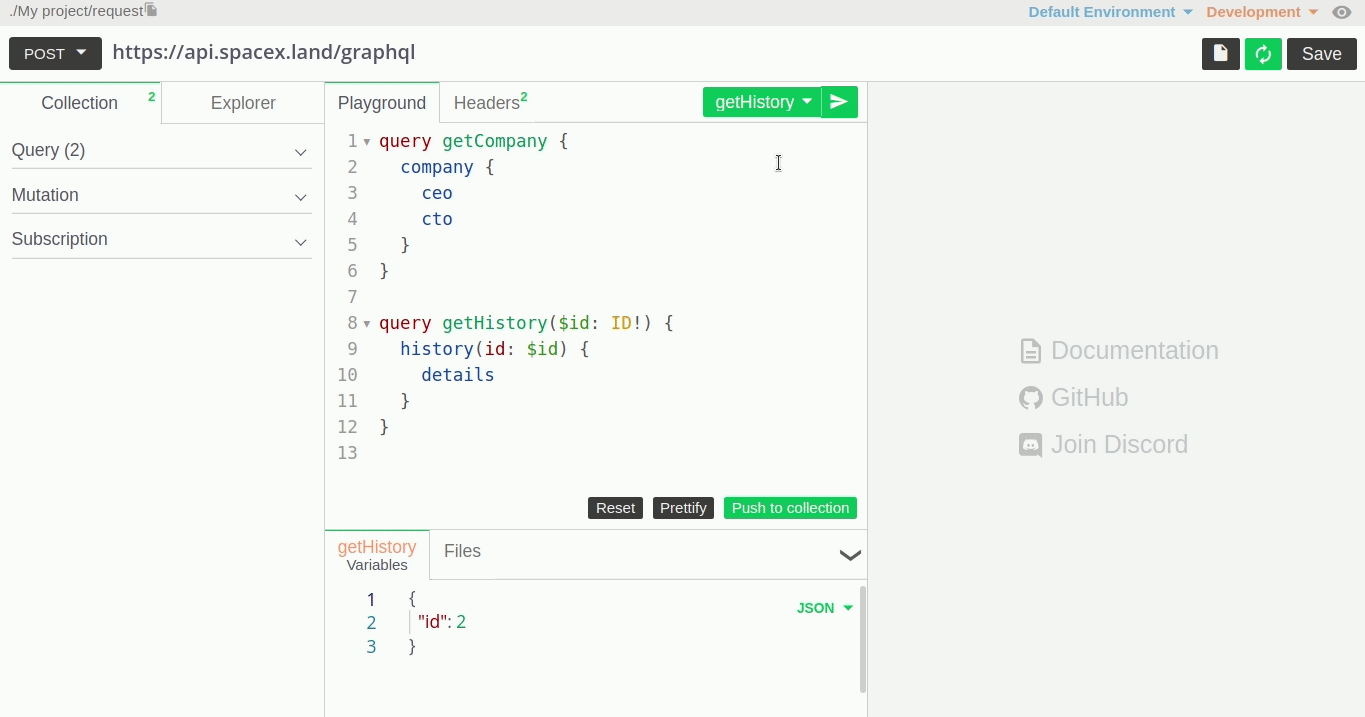Viewport: 1365px width, 717px height.
Task: Click the ./My project/request path text
Action: coord(77,11)
